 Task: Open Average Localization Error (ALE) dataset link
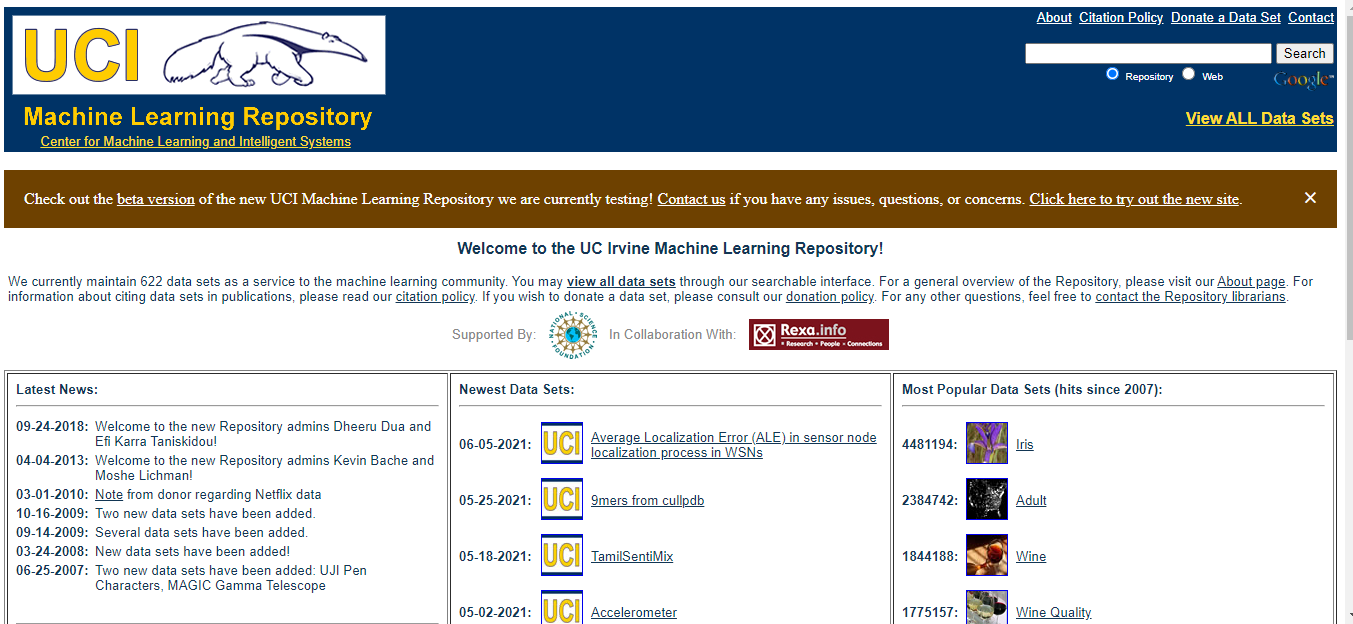pyautogui.click(x=734, y=445)
